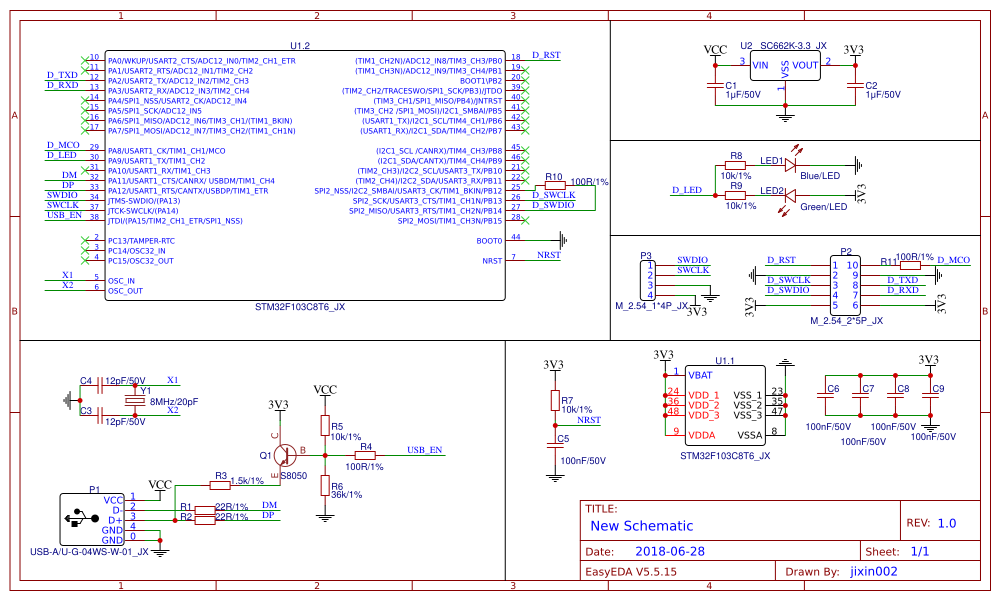Click the P2 ten-pin header symbol
Screen dimensions: 1002x601
click(845, 285)
